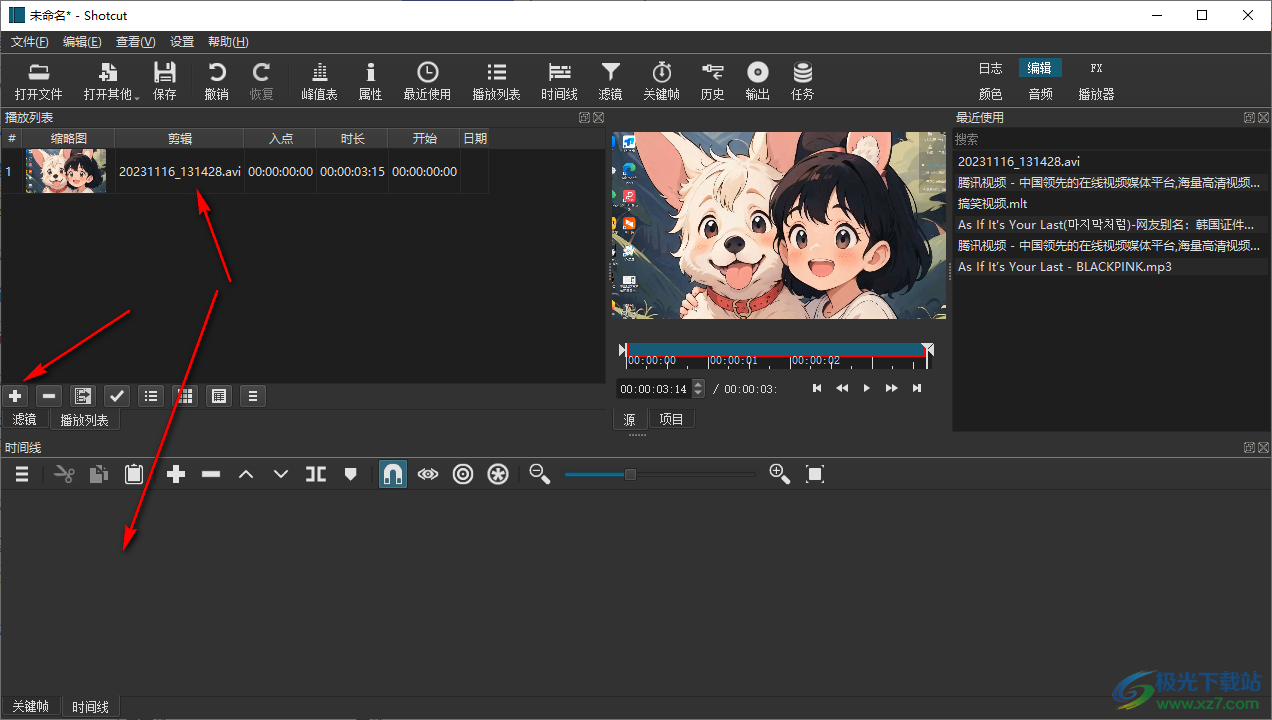The width and height of the screenshot is (1272, 720).
Task: Overwrite onto track with down-chevron icon
Action: [x=281, y=474]
